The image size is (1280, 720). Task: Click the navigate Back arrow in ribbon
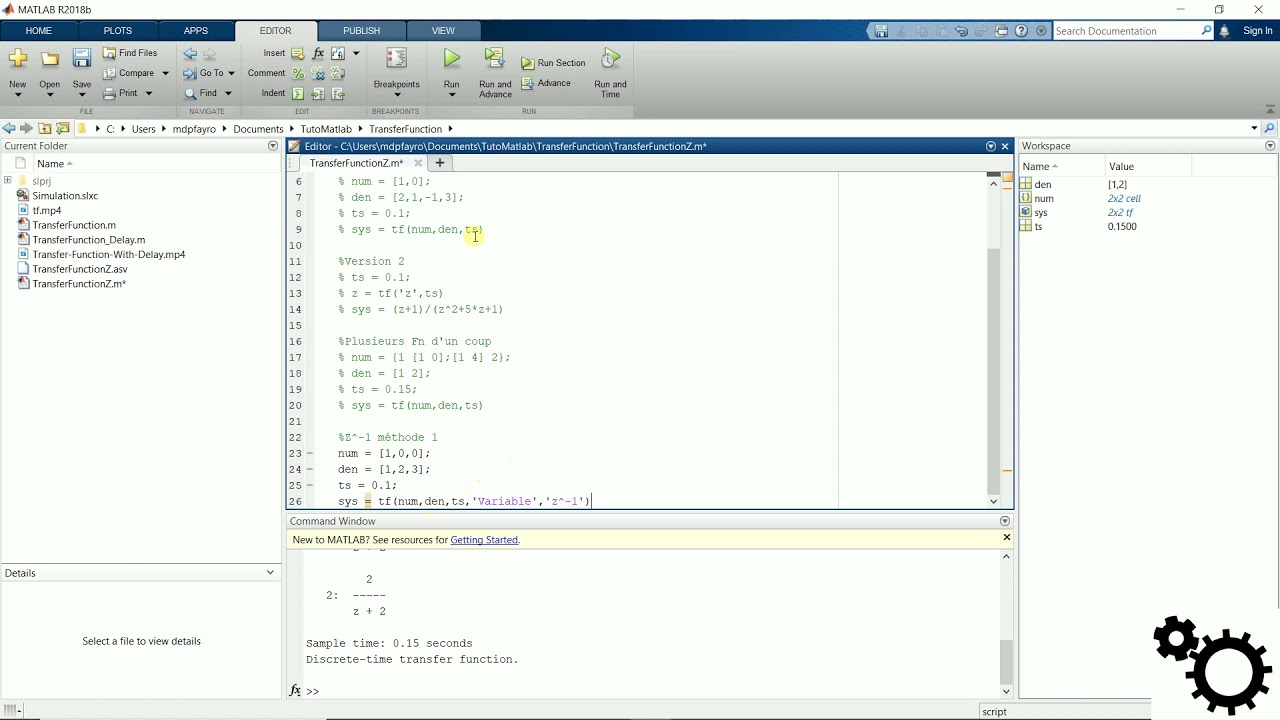190,54
